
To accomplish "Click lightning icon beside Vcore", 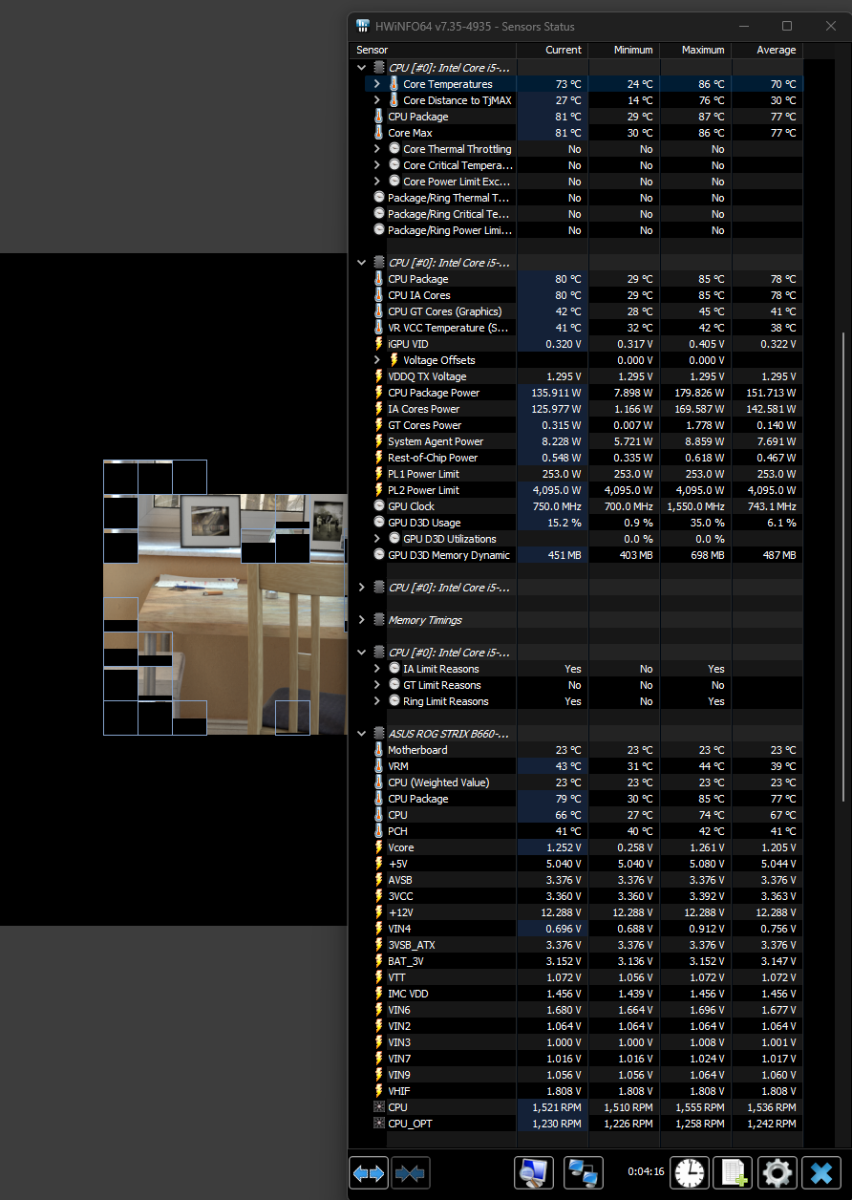I will [x=379, y=847].
